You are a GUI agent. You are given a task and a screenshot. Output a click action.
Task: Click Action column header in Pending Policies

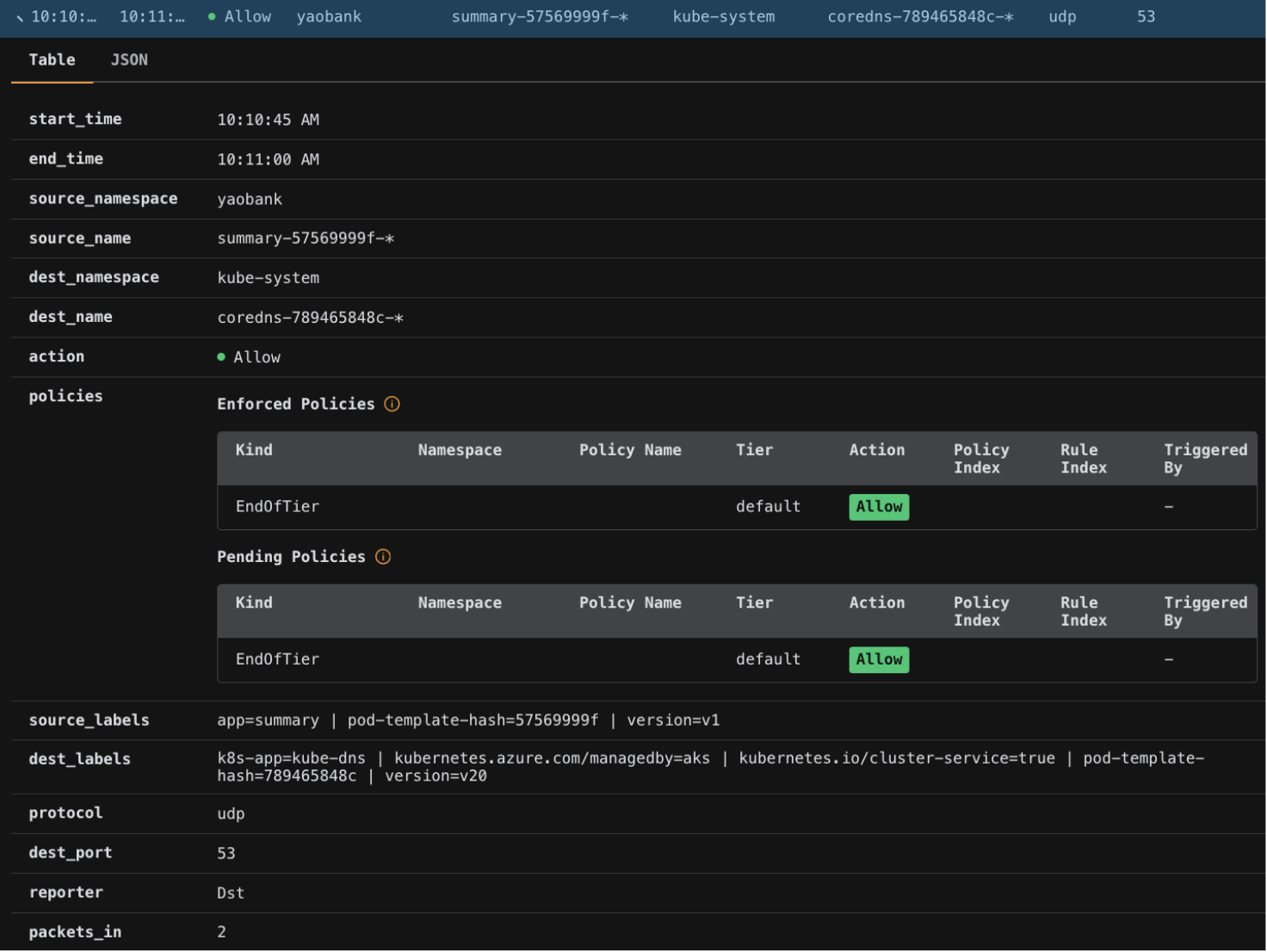click(877, 603)
